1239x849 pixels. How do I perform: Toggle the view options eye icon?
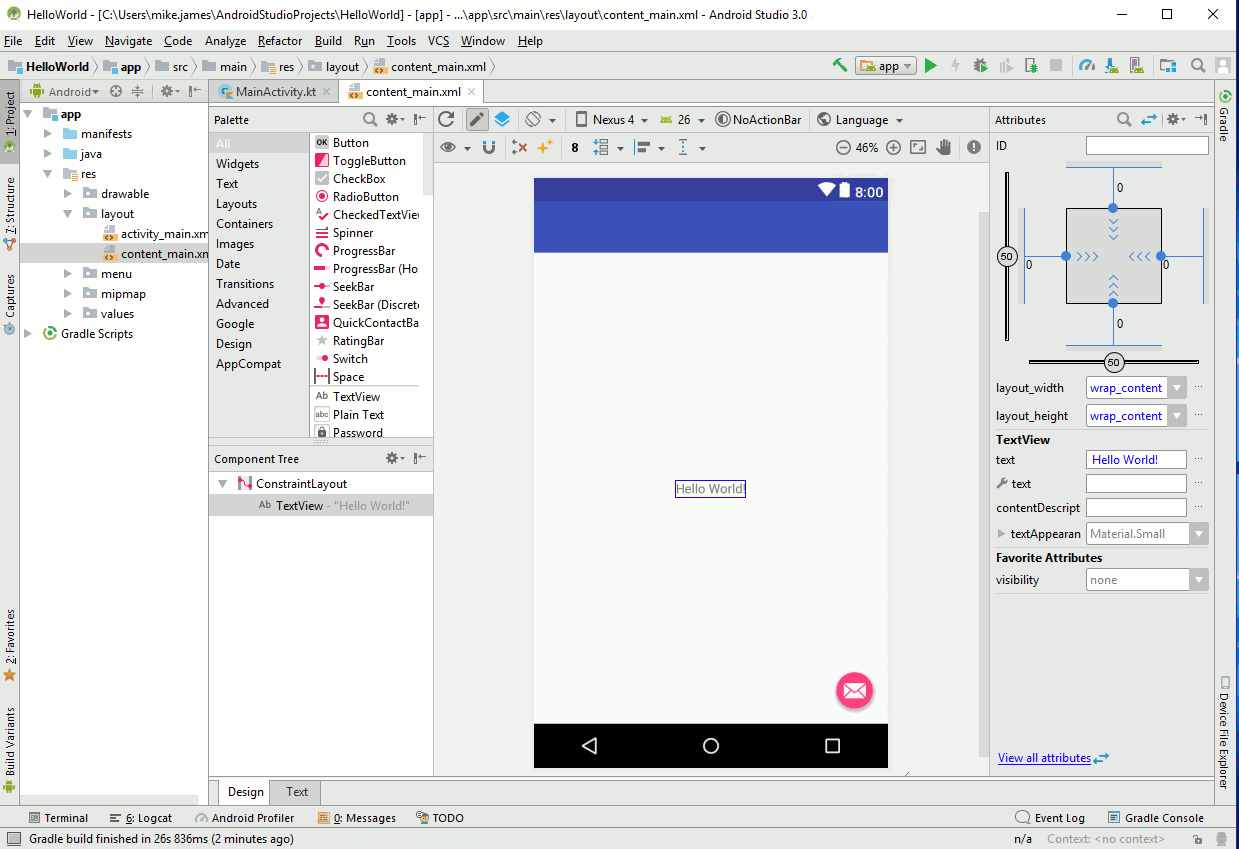click(x=448, y=147)
